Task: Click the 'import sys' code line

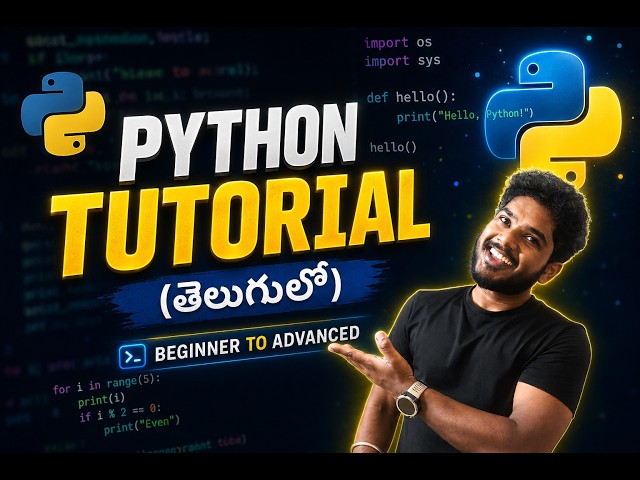Action: coord(402,61)
